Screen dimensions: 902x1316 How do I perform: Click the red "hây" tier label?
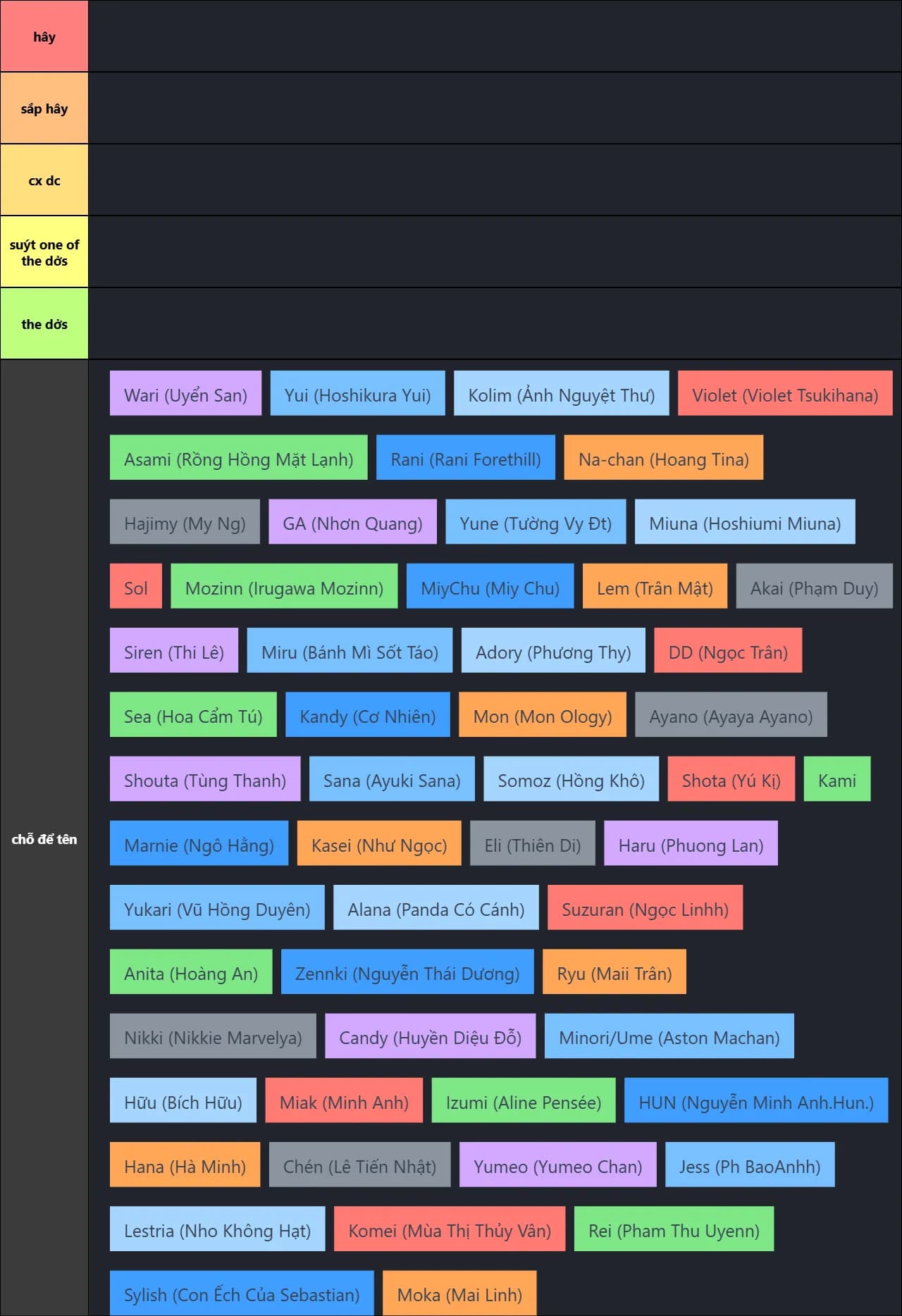(44, 37)
